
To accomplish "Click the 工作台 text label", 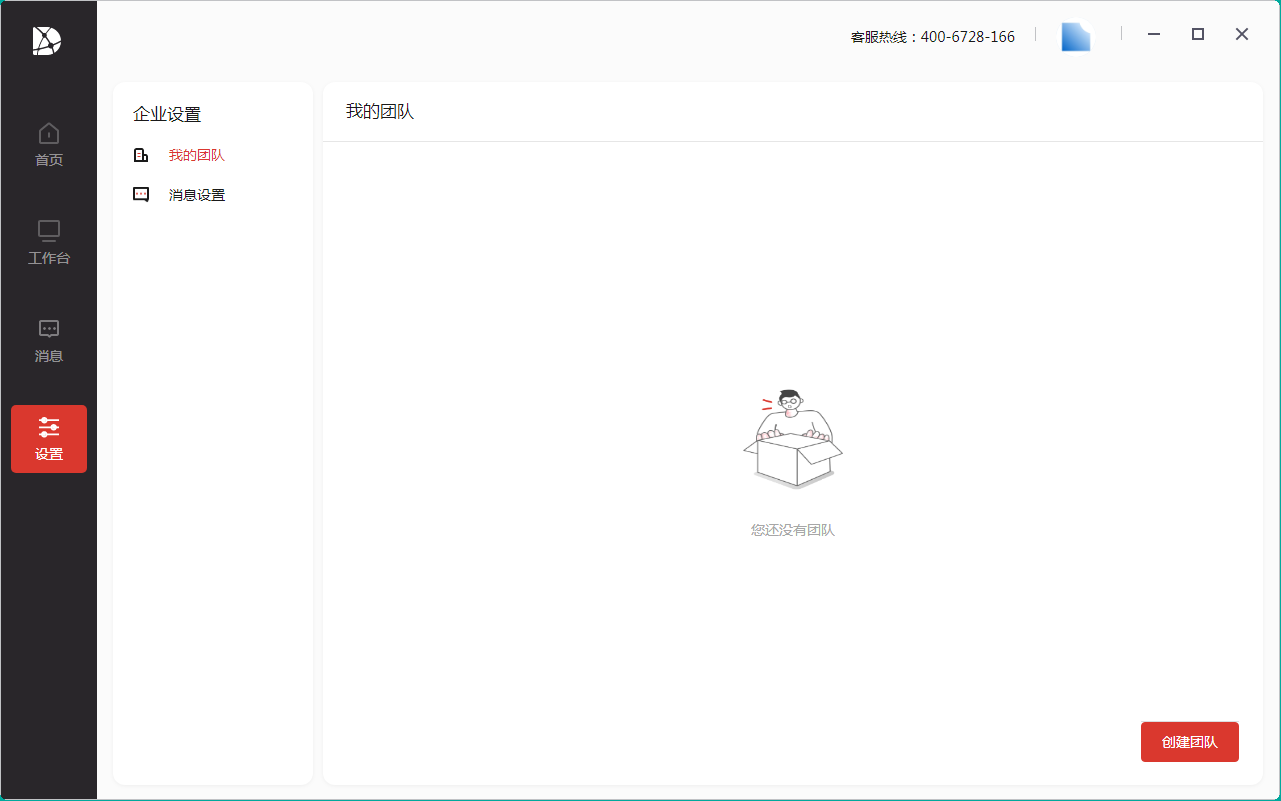I will 49,258.
